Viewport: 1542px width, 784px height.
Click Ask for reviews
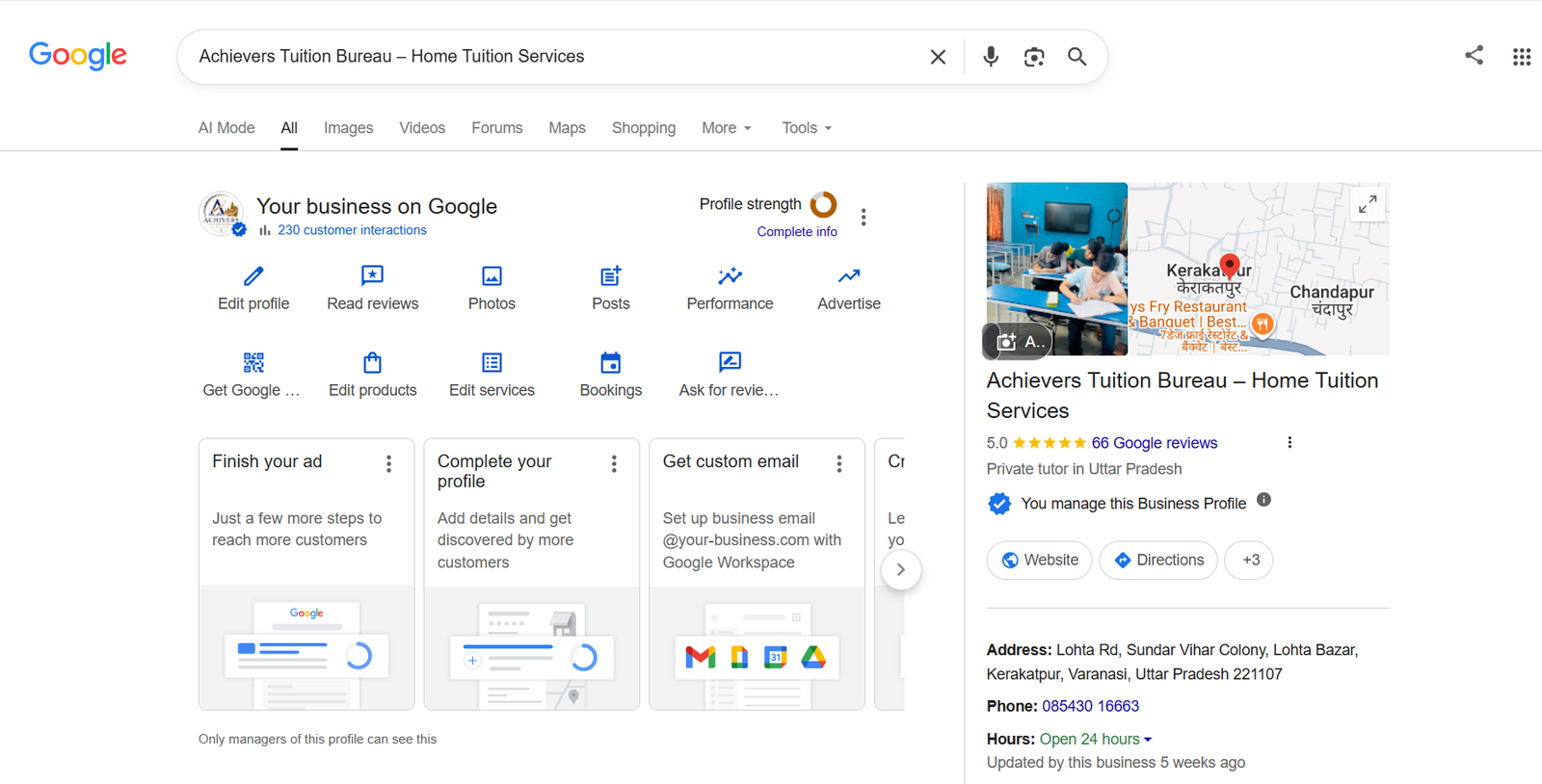coord(730,376)
